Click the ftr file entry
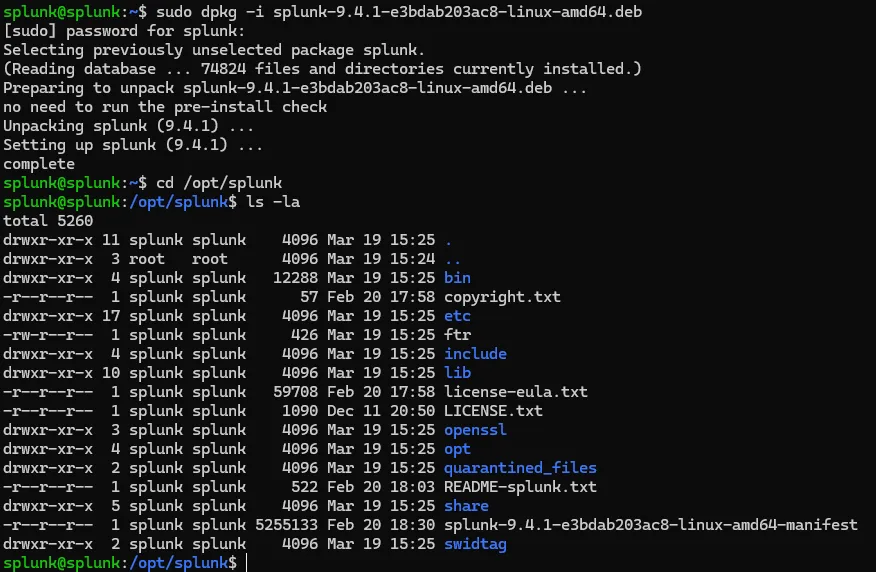This screenshot has width=876, height=572. tap(457, 335)
